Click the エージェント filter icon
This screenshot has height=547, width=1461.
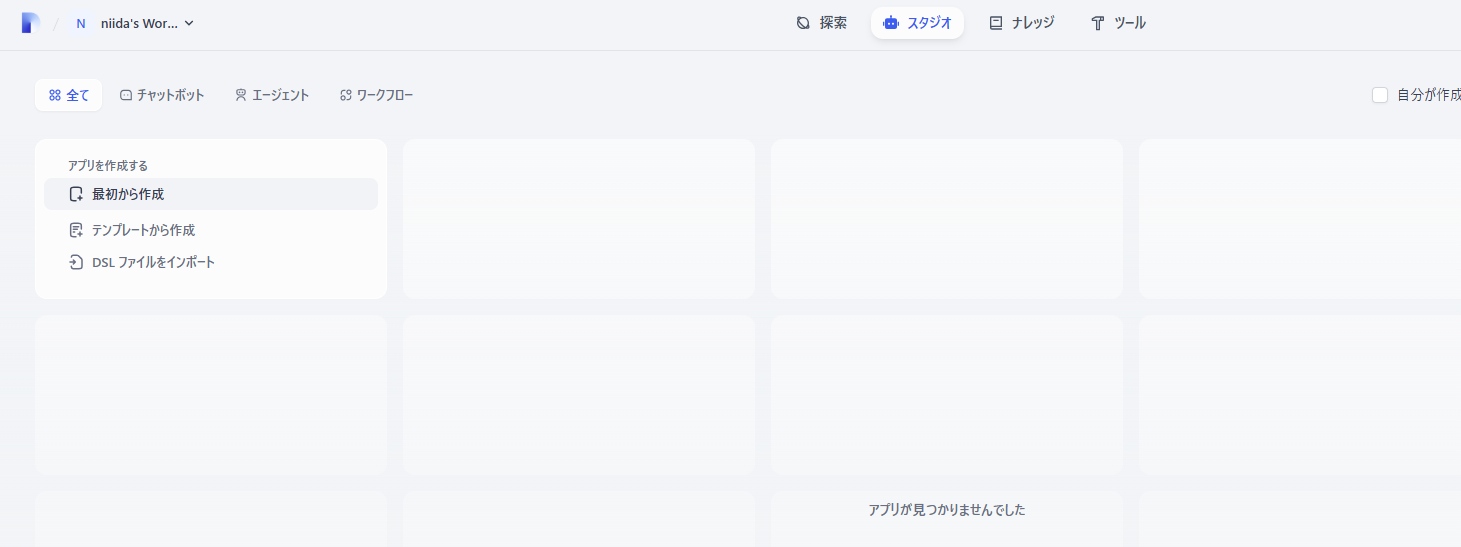coord(241,95)
